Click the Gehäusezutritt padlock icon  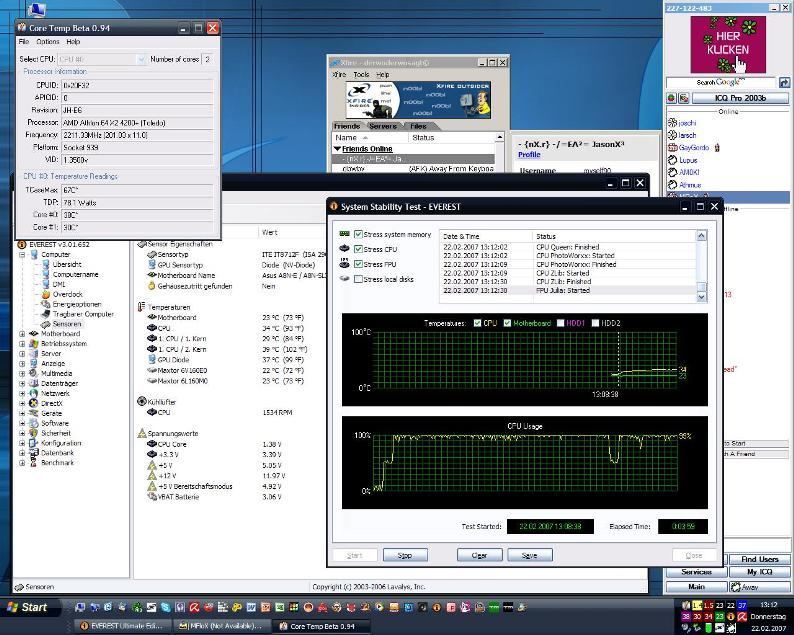point(151,286)
